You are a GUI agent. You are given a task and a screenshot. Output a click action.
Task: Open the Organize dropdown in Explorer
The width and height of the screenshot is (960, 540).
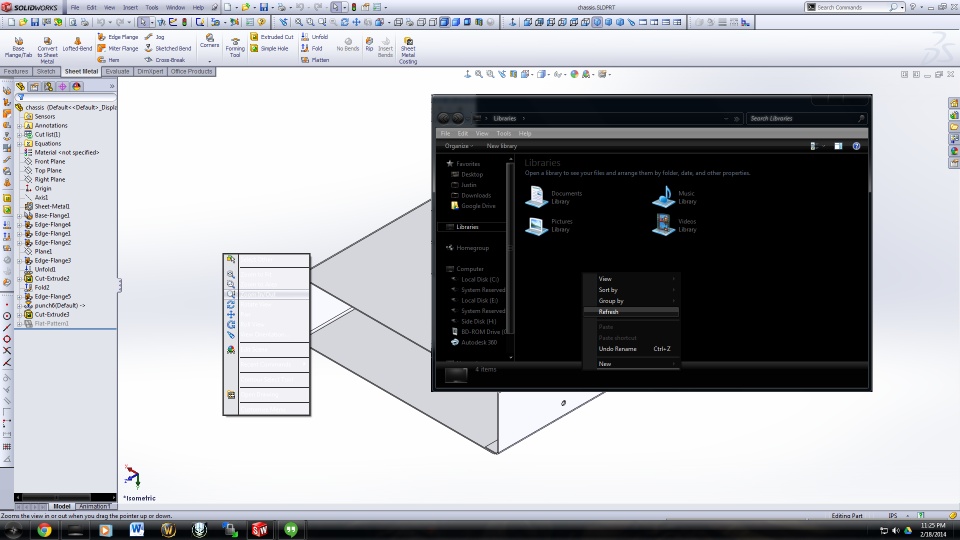(459, 146)
